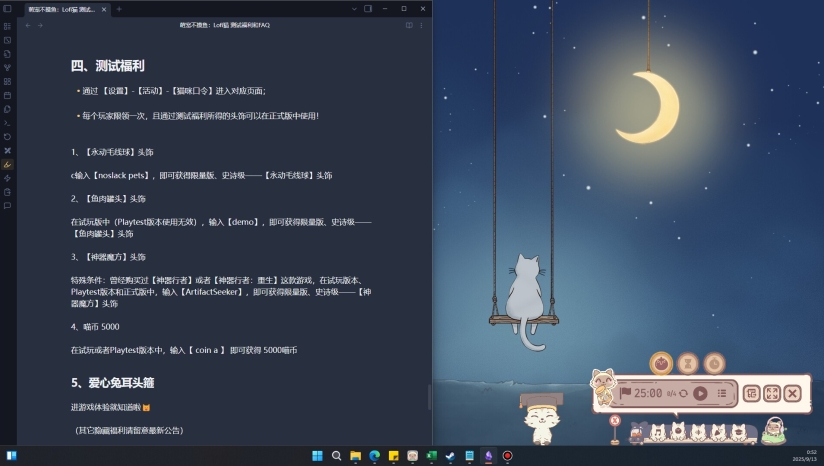Image resolution: width=824 pixels, height=466 pixels.
Task: Open Excel from taskbar
Action: coord(431,455)
